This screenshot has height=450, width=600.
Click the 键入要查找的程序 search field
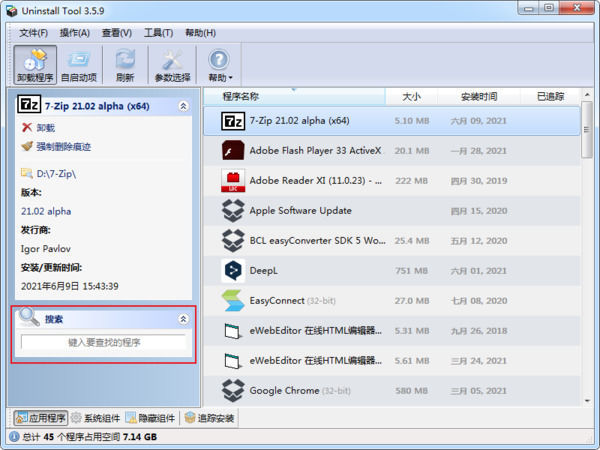coord(104,342)
